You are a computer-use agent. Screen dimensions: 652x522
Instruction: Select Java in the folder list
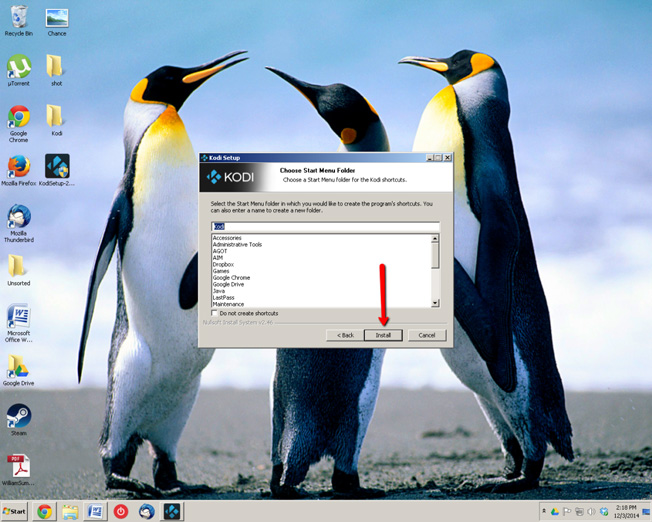click(x=219, y=291)
